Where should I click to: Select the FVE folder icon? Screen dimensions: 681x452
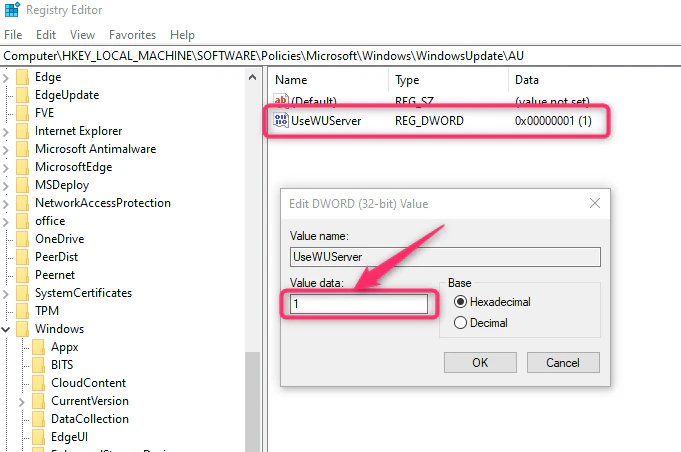pos(22,113)
